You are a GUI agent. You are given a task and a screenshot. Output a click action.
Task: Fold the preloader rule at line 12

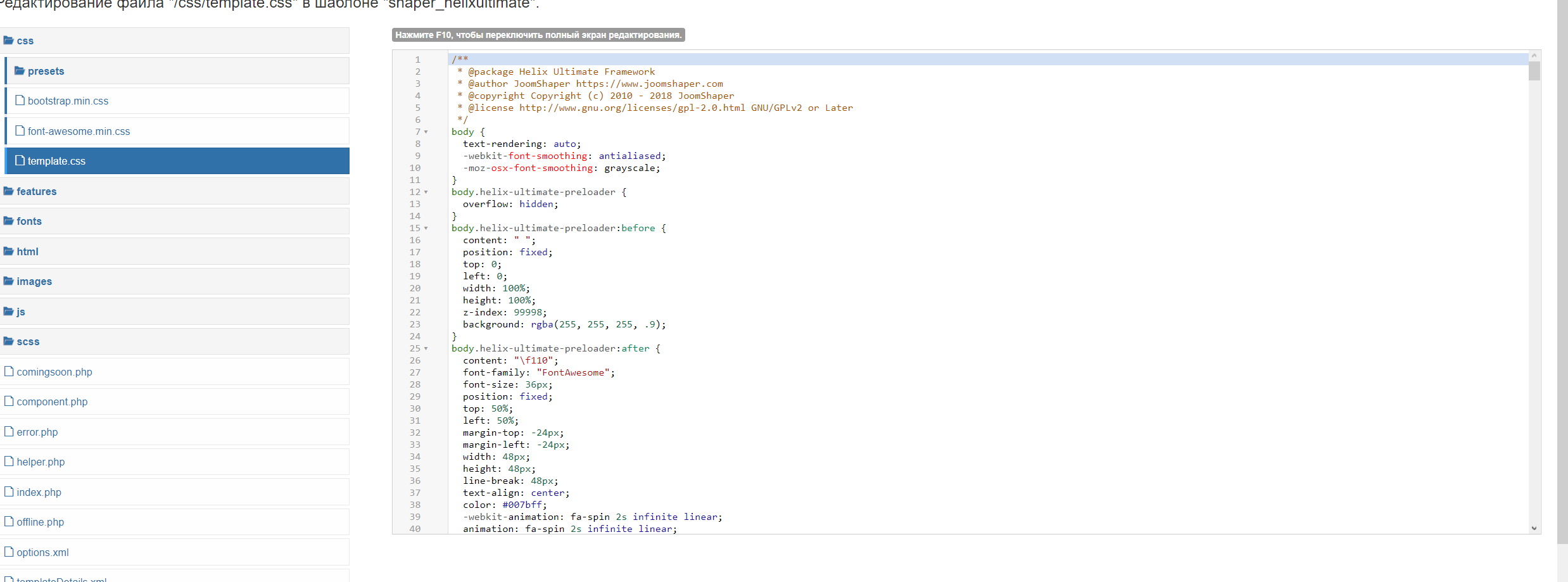pos(426,192)
